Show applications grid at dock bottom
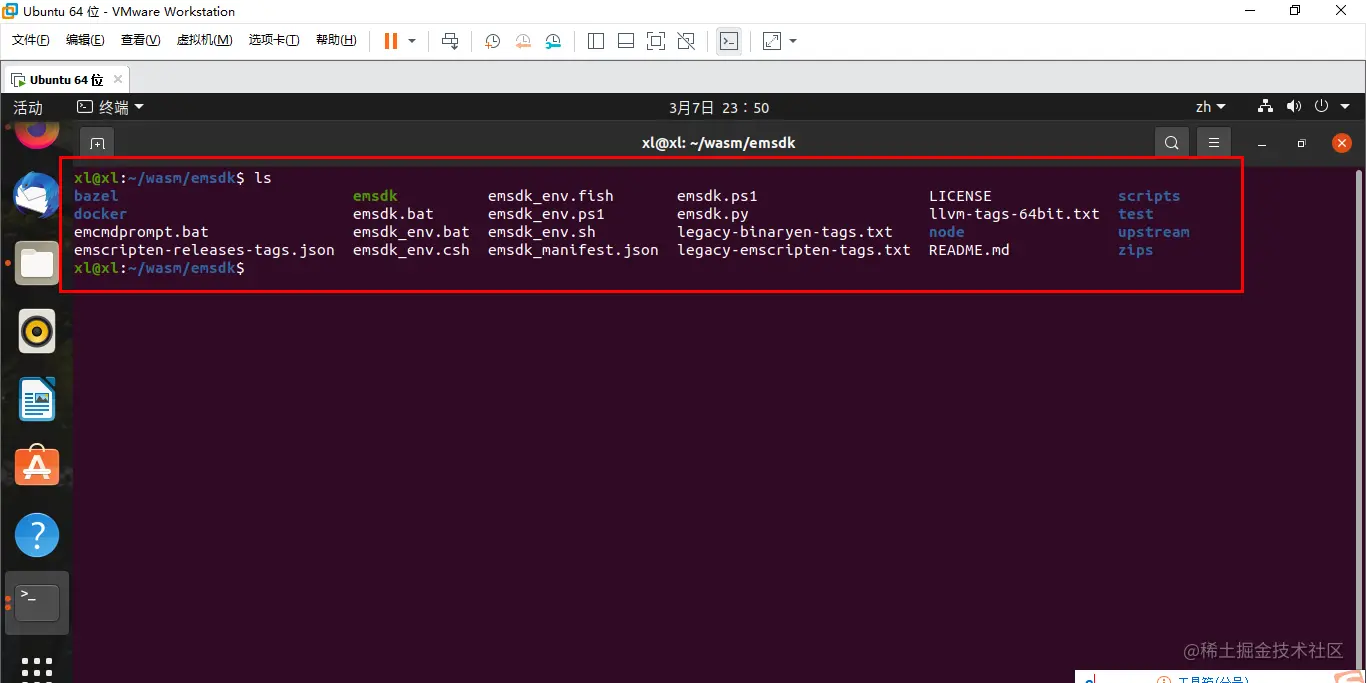 pyautogui.click(x=37, y=667)
